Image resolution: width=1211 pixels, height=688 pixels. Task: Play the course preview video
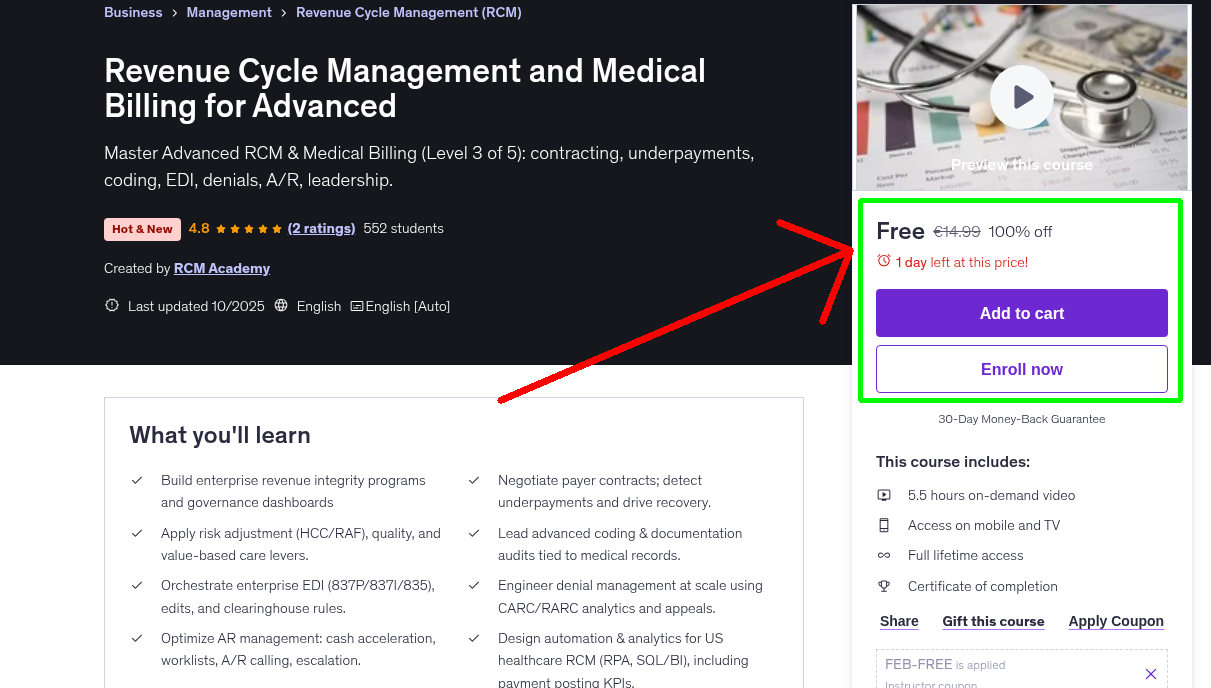(1021, 96)
